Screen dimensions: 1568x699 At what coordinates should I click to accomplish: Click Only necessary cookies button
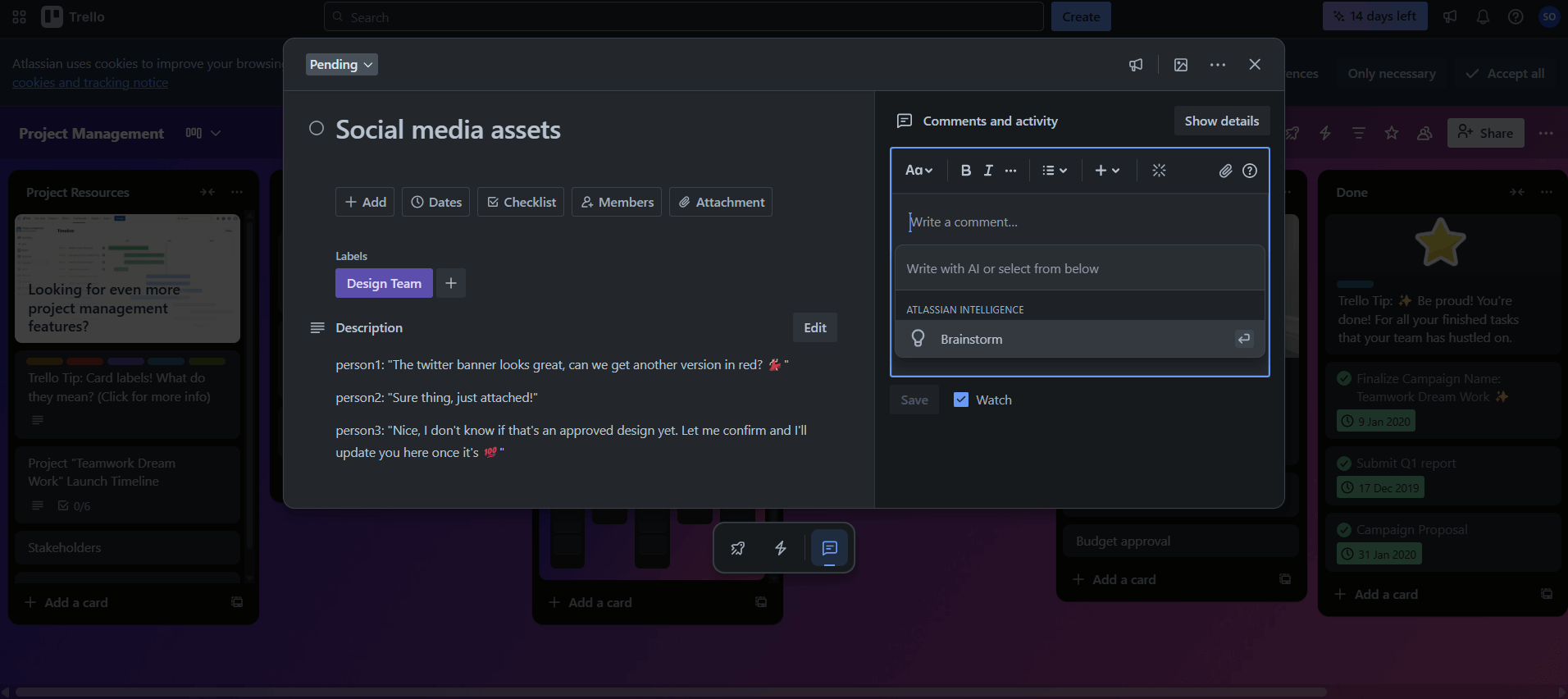coord(1392,74)
